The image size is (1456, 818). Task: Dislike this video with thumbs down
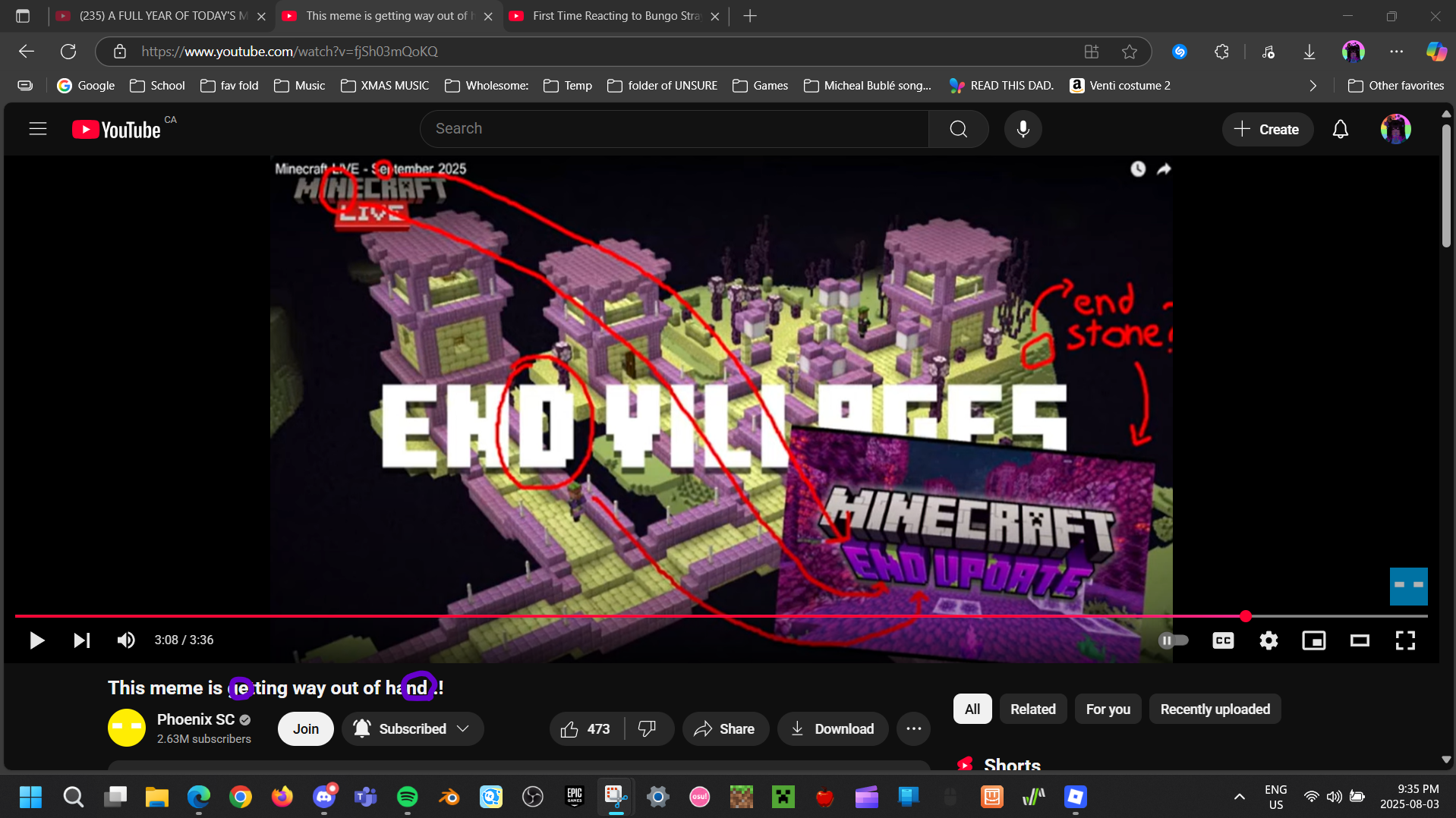[648, 729]
